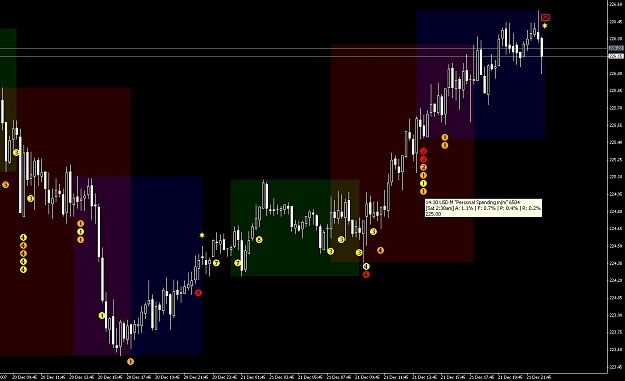Click the orange 2 marker below the red 2s
The width and height of the screenshot is (625, 381).
point(423,167)
